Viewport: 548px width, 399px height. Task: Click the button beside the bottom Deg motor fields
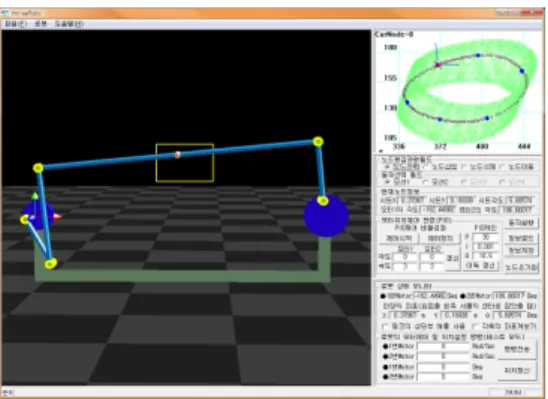click(517, 371)
